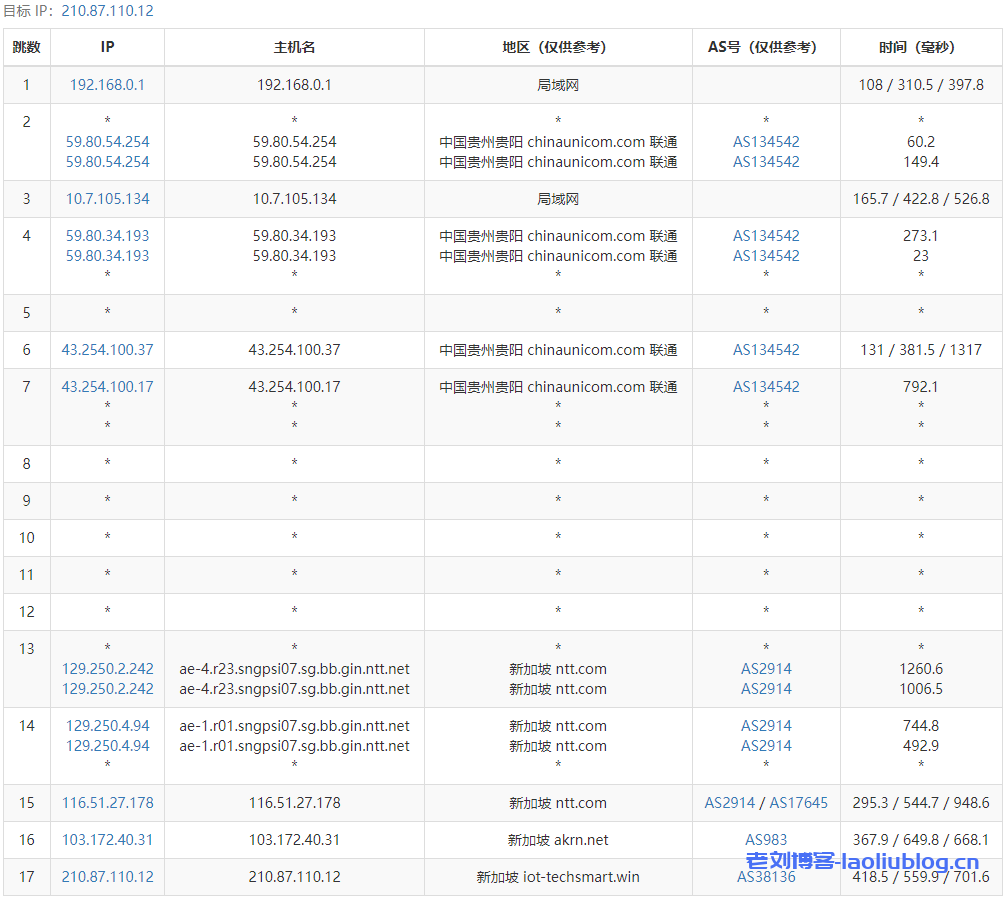
Task: Click AS2914 link in hop 13
Action: pos(766,669)
